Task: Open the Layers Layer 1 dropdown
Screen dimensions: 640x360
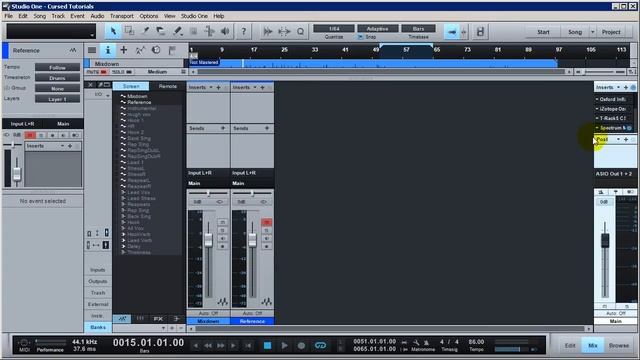Action: tap(57, 99)
